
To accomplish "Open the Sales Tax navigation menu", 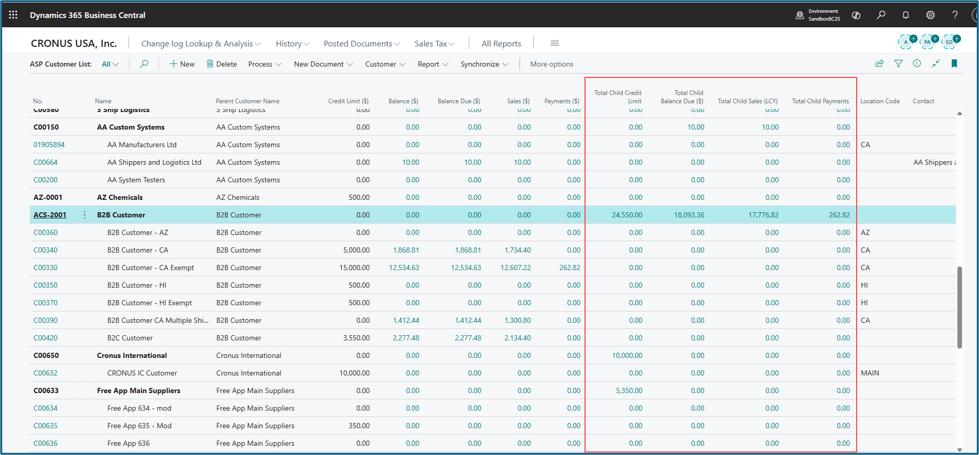I will click(x=435, y=44).
